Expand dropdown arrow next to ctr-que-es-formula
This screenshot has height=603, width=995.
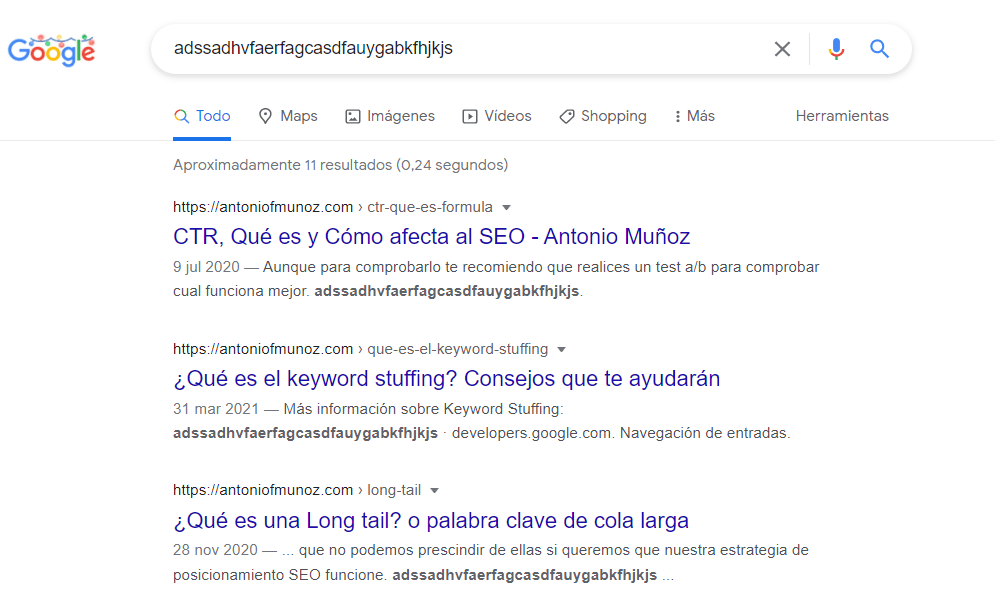[506, 208]
